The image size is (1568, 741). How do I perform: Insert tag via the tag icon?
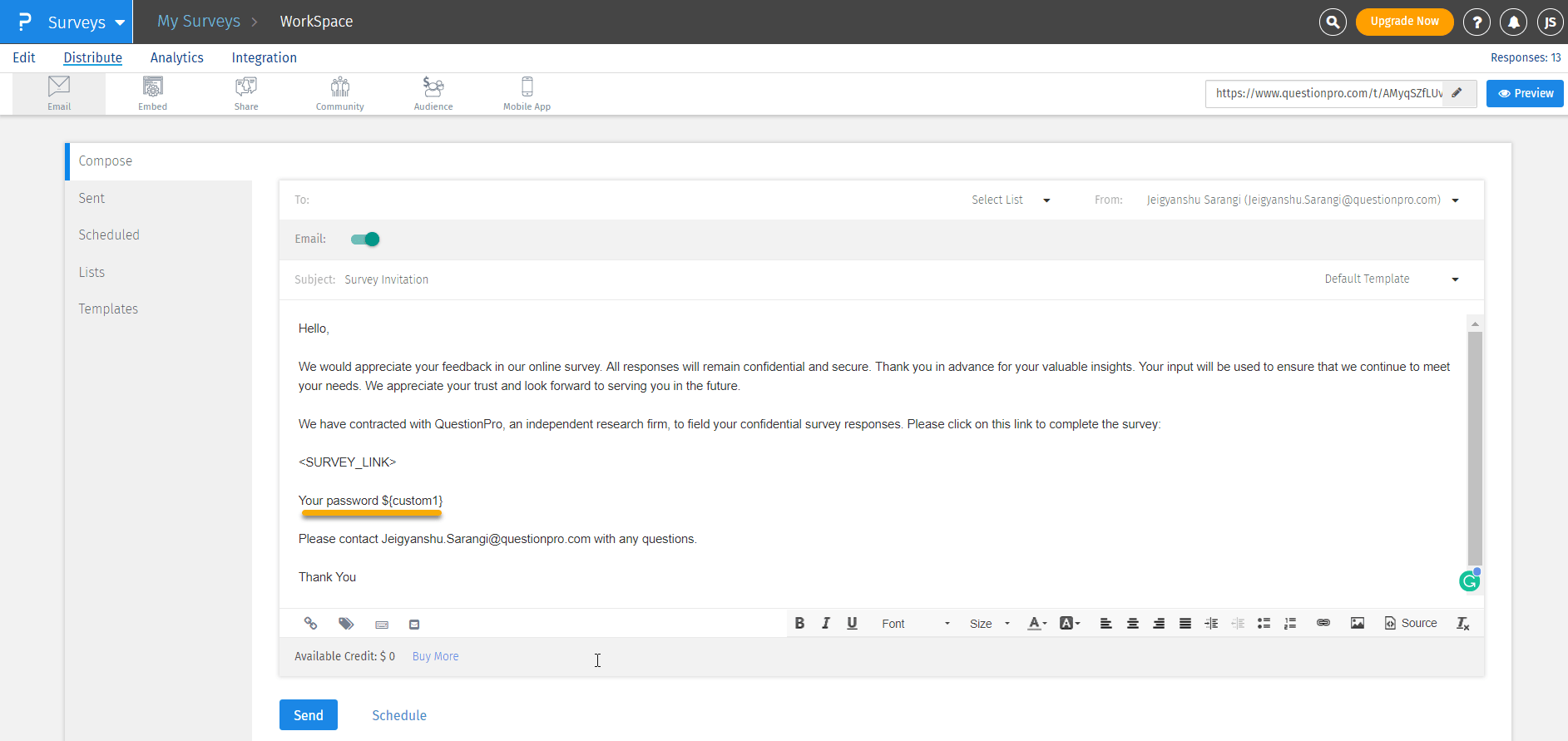coord(346,624)
